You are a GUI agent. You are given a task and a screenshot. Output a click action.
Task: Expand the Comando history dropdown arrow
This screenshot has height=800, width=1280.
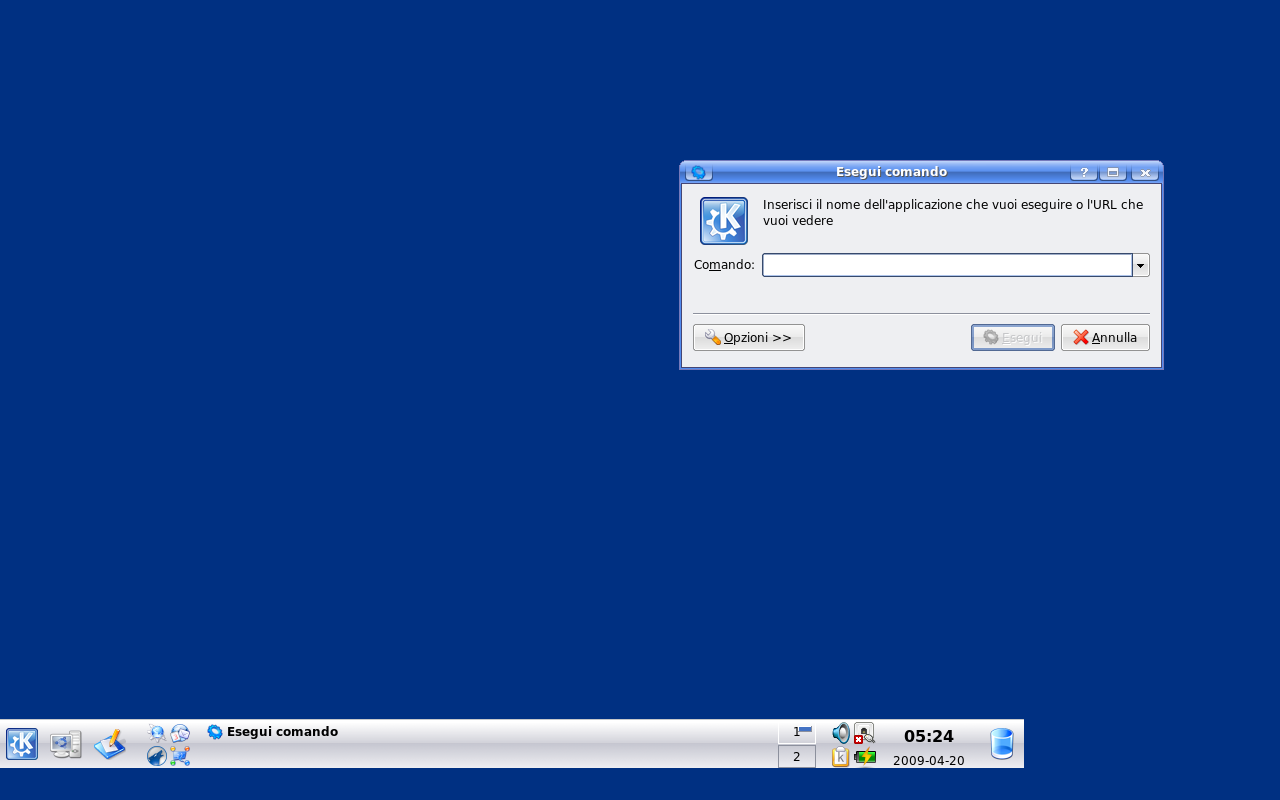(x=1140, y=265)
